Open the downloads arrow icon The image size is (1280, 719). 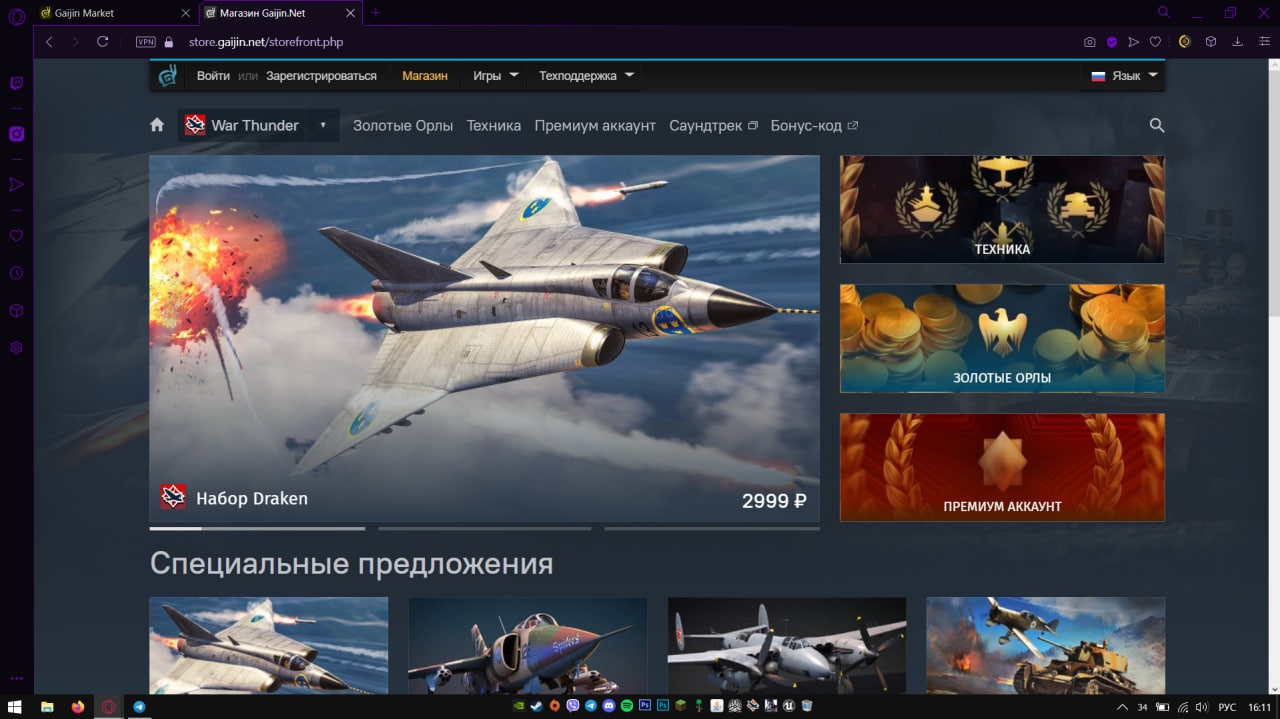pos(1238,42)
